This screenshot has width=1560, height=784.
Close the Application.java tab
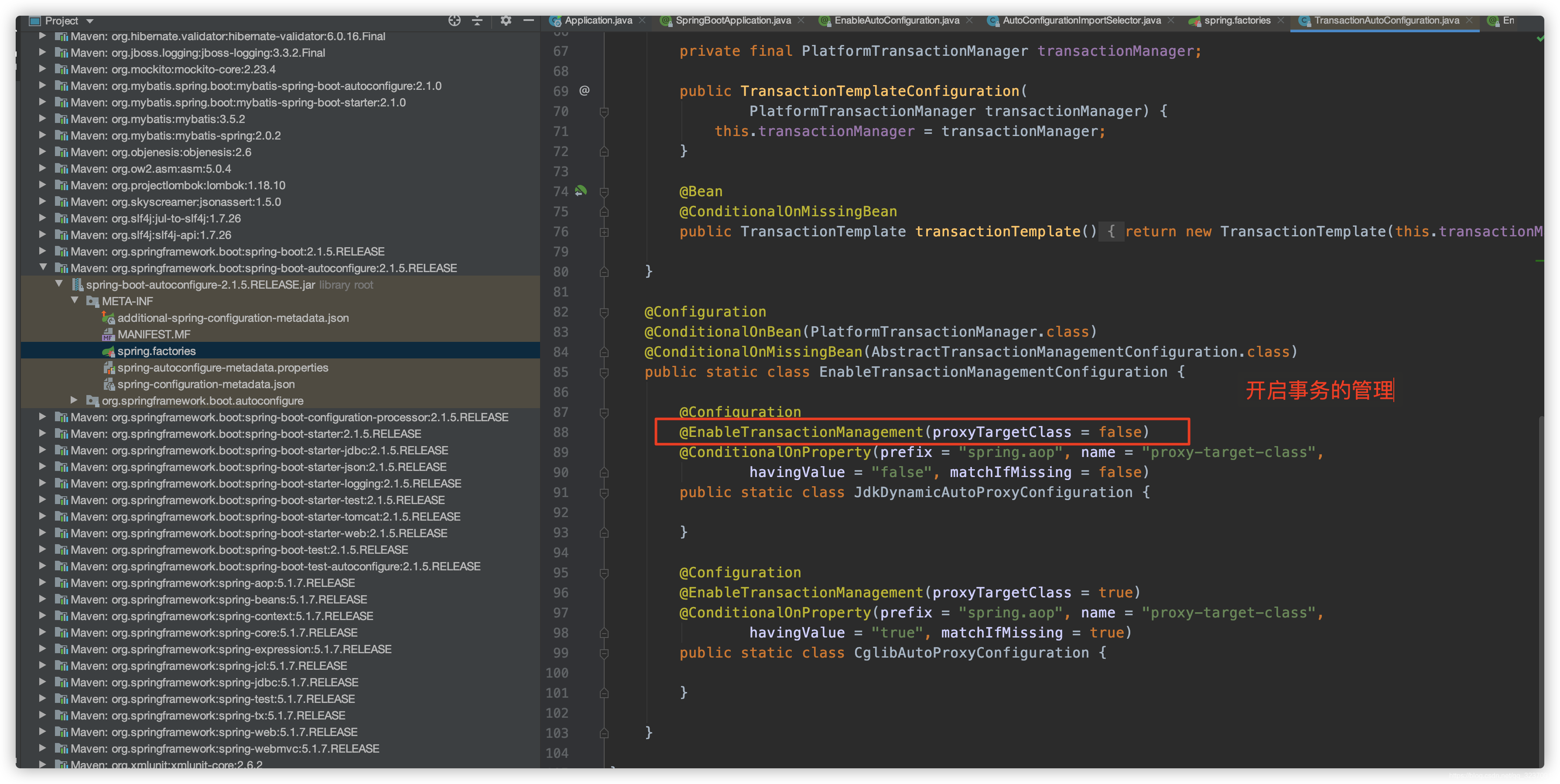pos(643,20)
